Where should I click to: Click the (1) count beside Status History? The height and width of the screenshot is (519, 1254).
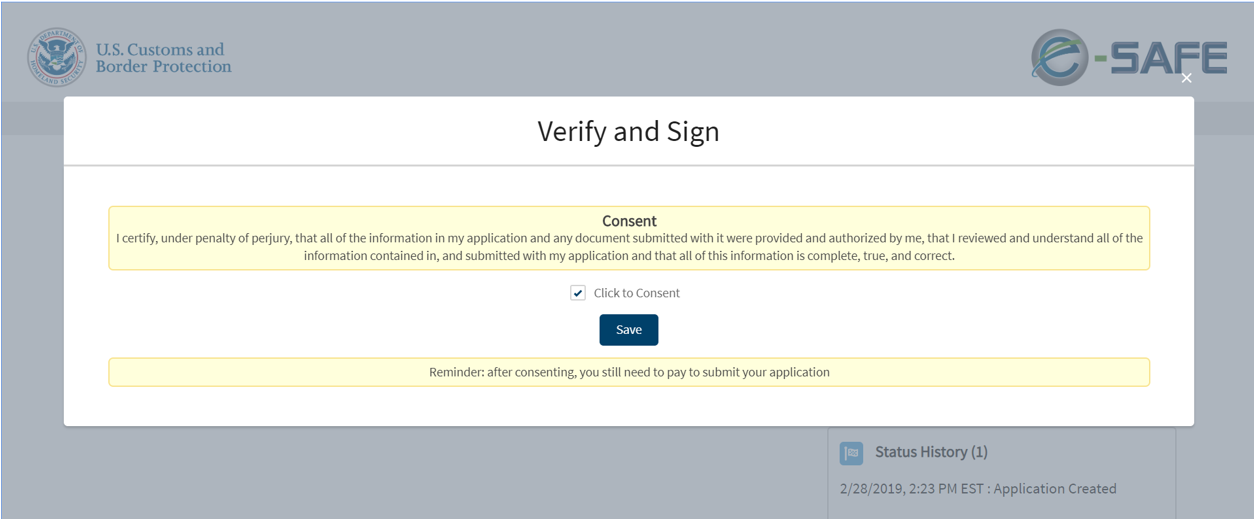pyautogui.click(x=978, y=452)
